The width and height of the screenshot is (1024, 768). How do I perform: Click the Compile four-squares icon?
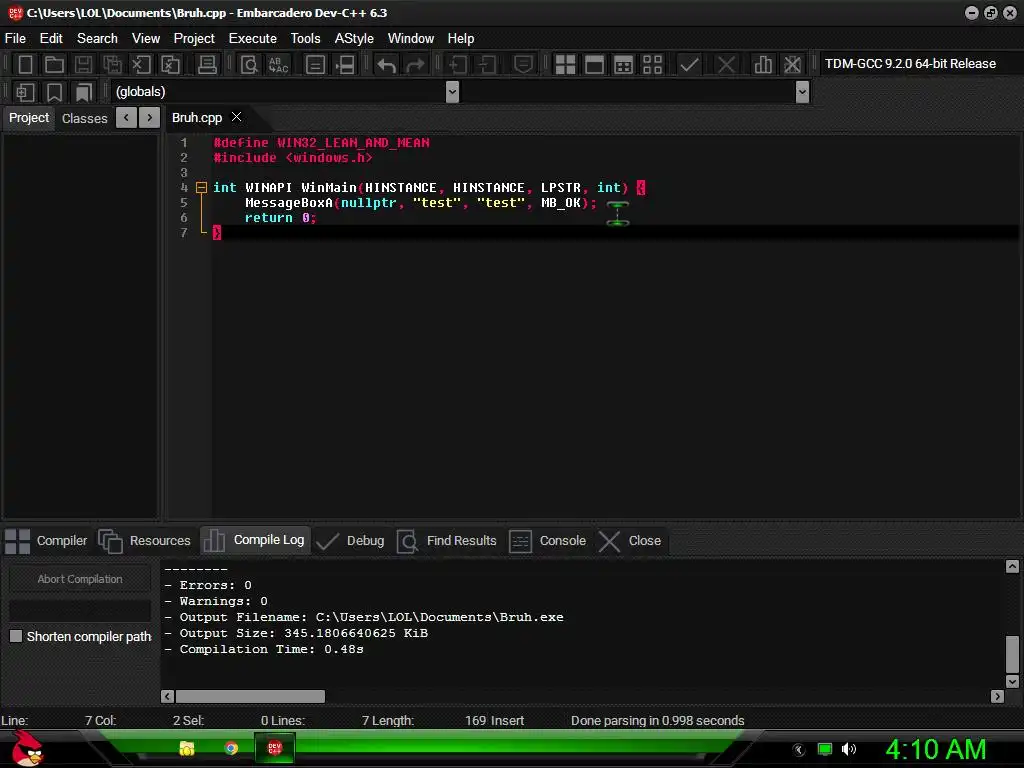(x=565, y=65)
